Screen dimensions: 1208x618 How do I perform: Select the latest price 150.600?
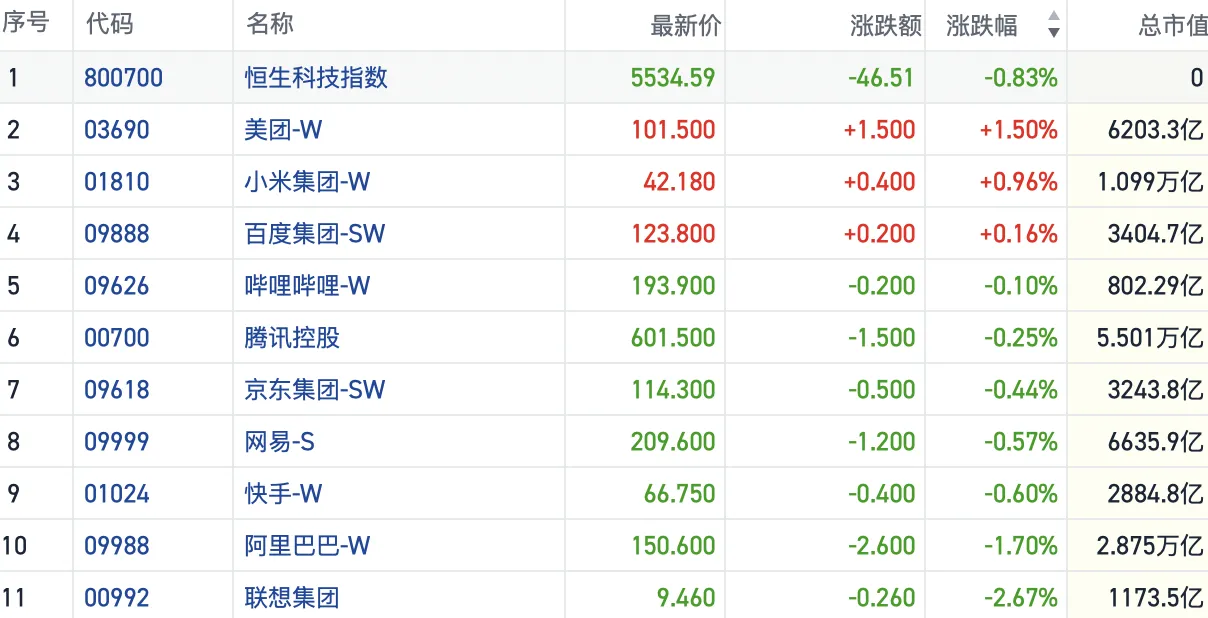pos(673,545)
